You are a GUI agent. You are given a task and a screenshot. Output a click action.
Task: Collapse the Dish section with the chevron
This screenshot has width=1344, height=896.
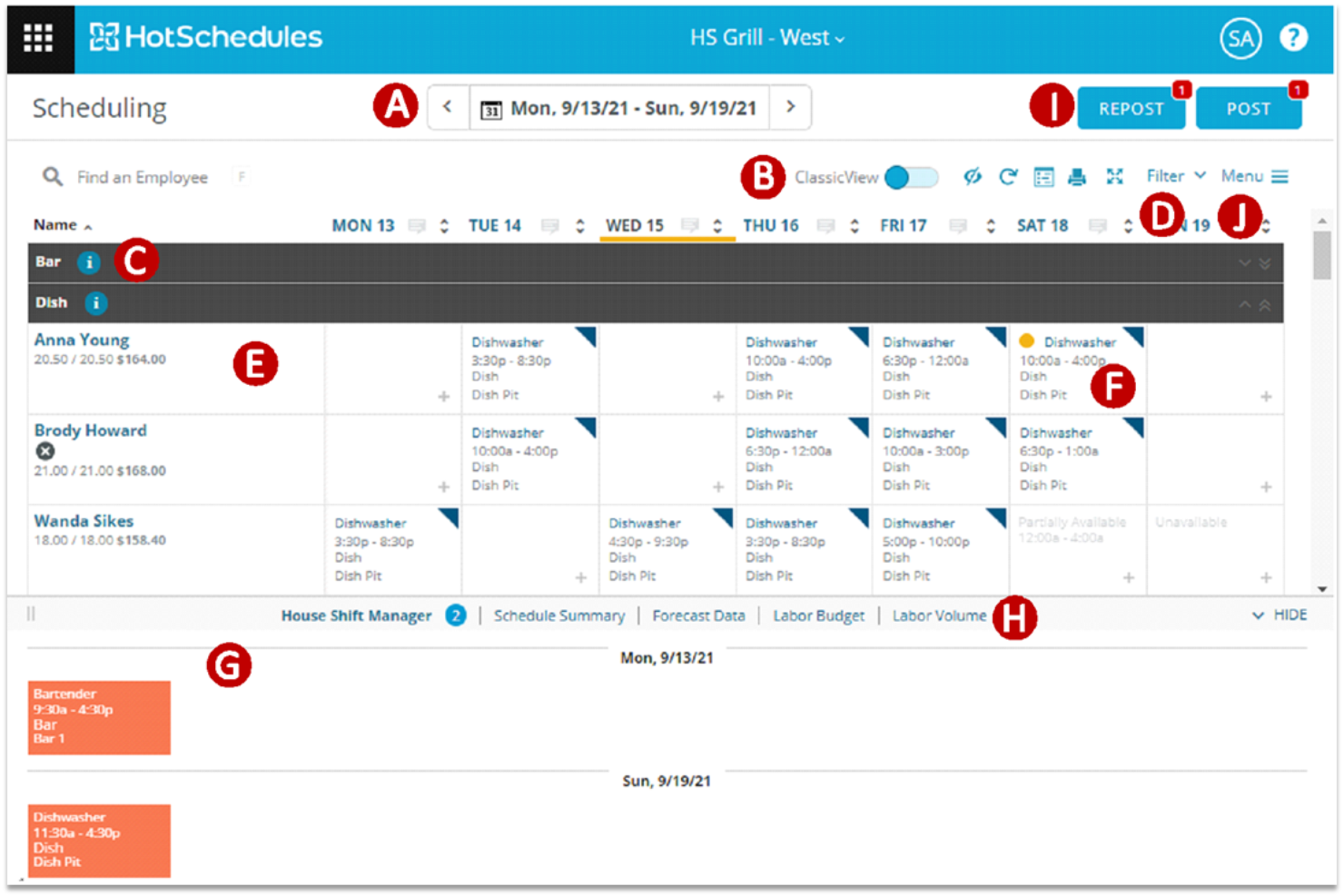(1245, 302)
